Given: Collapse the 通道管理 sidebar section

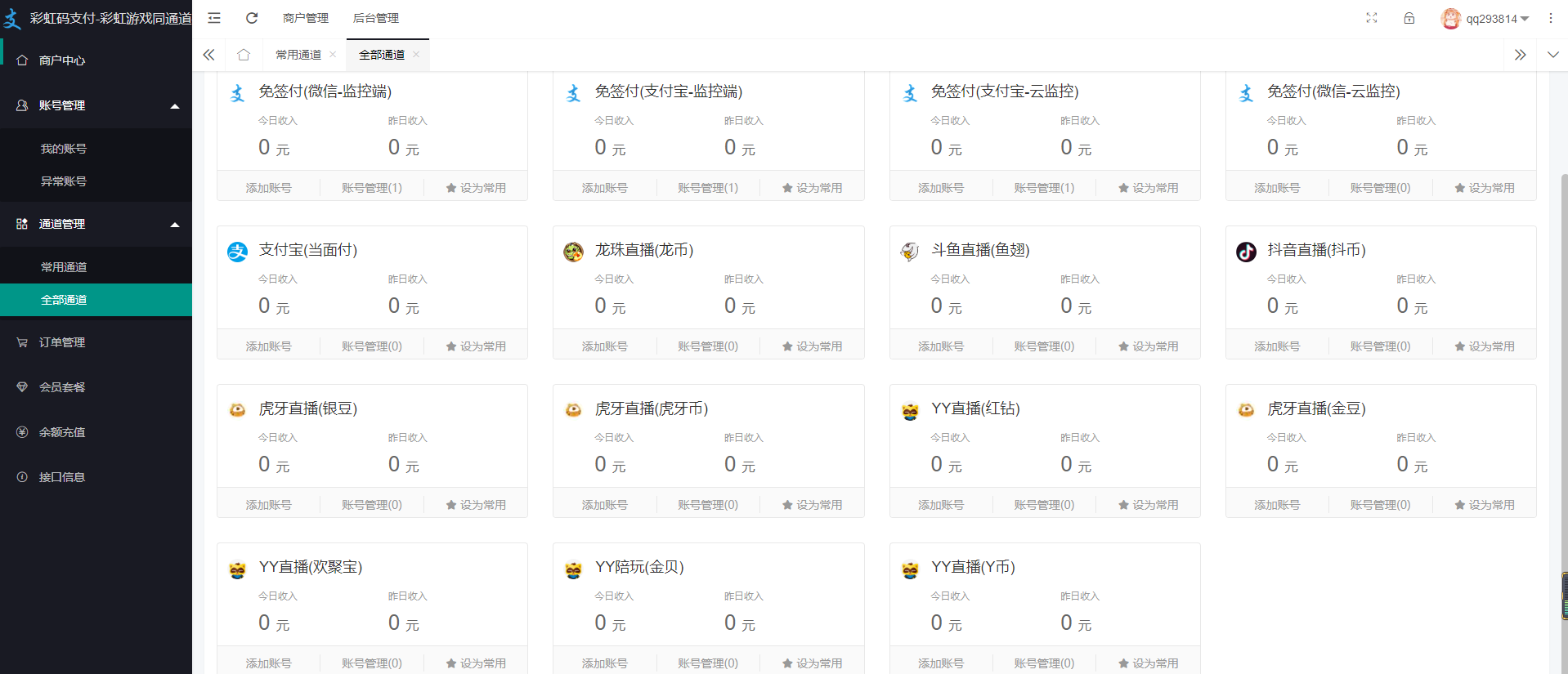Looking at the screenshot, I should [174, 225].
